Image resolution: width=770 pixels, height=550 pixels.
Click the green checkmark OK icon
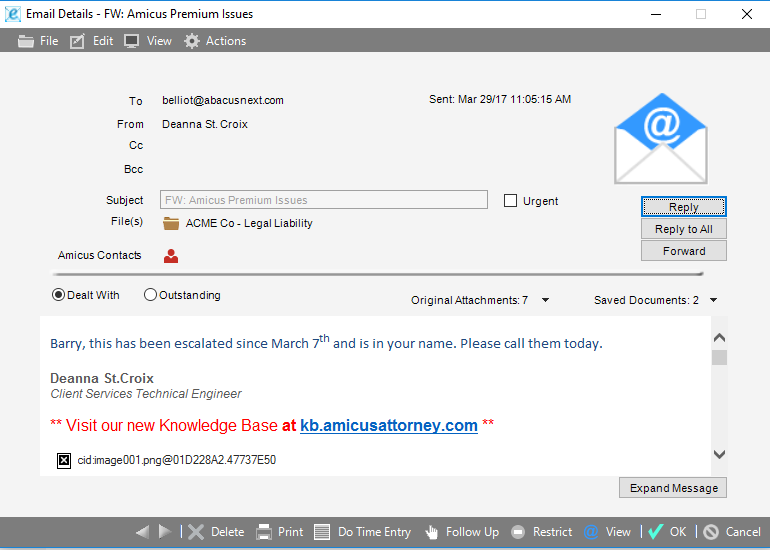click(656, 532)
